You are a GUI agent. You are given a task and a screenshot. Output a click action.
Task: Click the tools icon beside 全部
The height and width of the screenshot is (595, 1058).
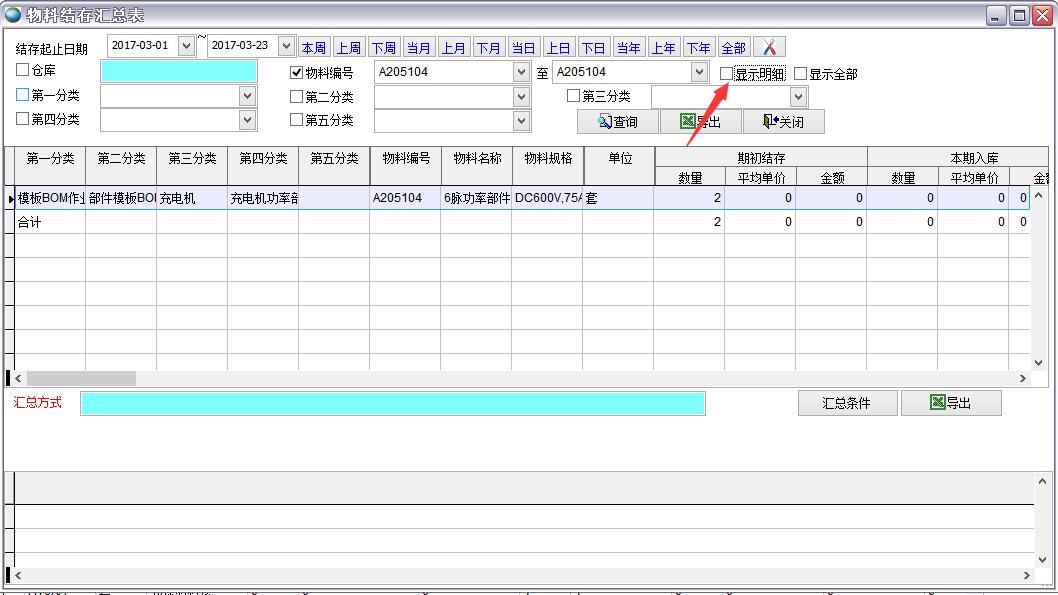point(769,47)
